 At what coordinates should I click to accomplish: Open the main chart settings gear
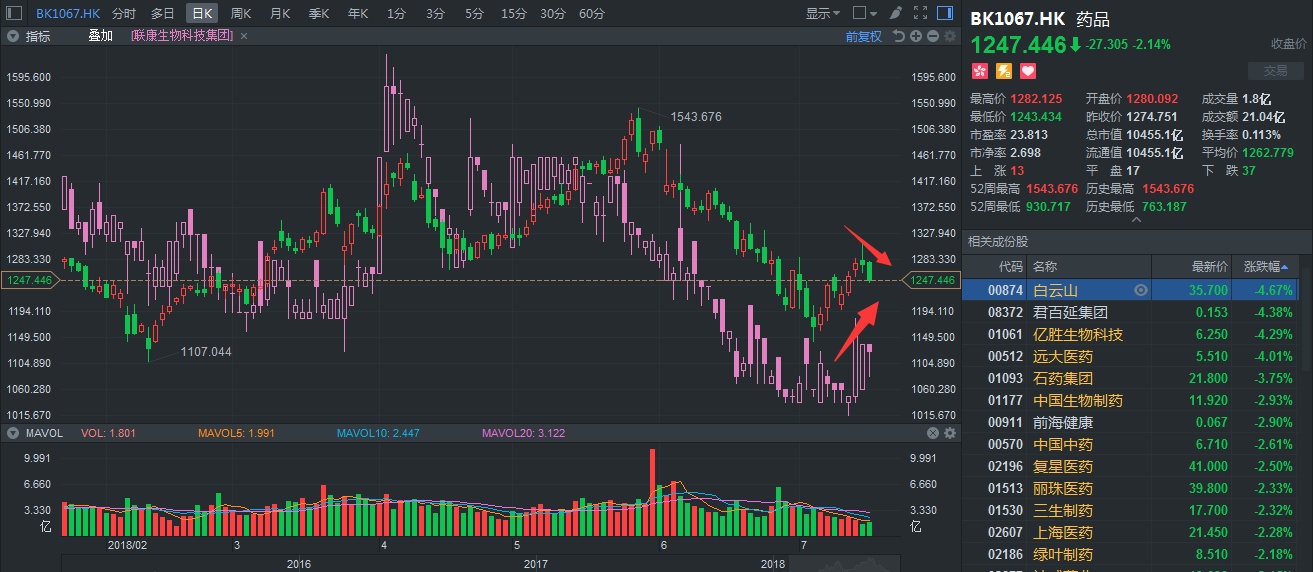[949, 36]
